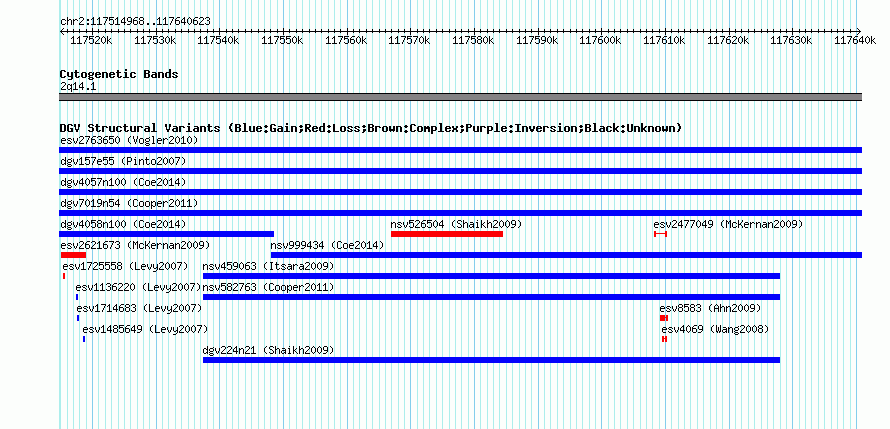Click the 117630k ruler position

[791, 41]
